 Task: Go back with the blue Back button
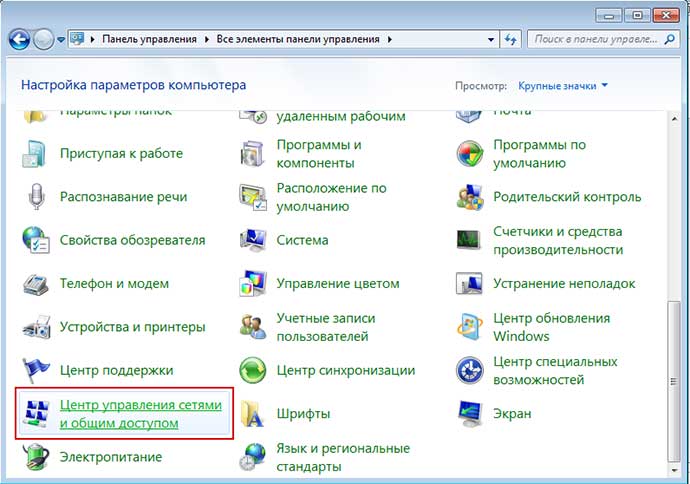click(19, 40)
